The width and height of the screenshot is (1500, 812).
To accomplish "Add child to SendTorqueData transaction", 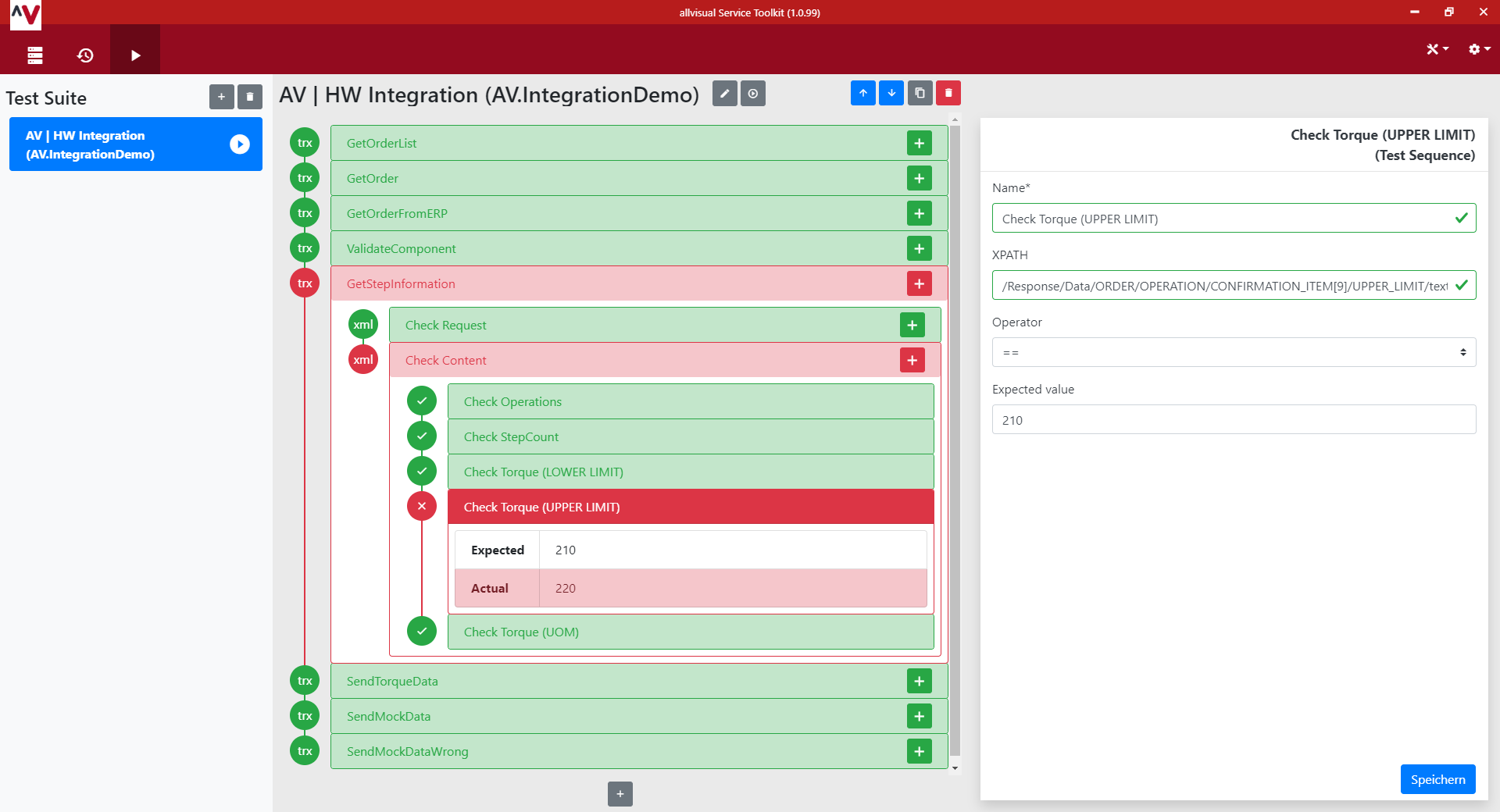I will coord(919,681).
